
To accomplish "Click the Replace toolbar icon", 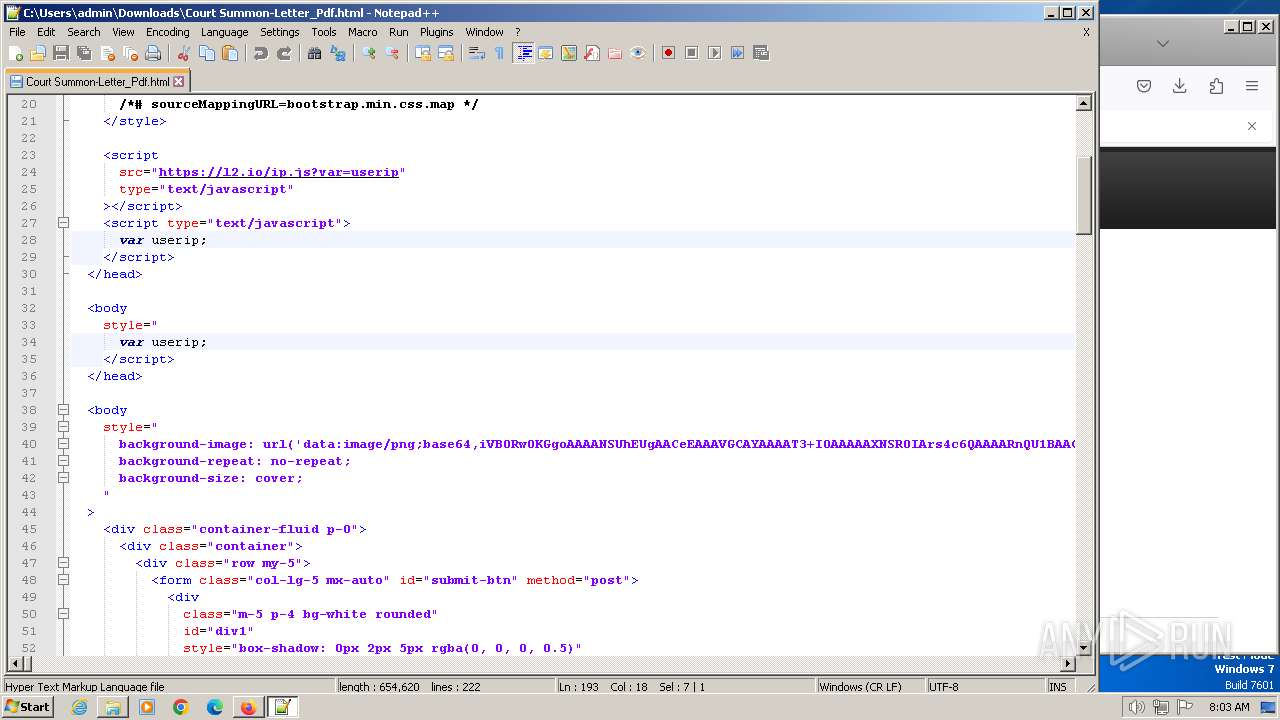I will [338, 53].
